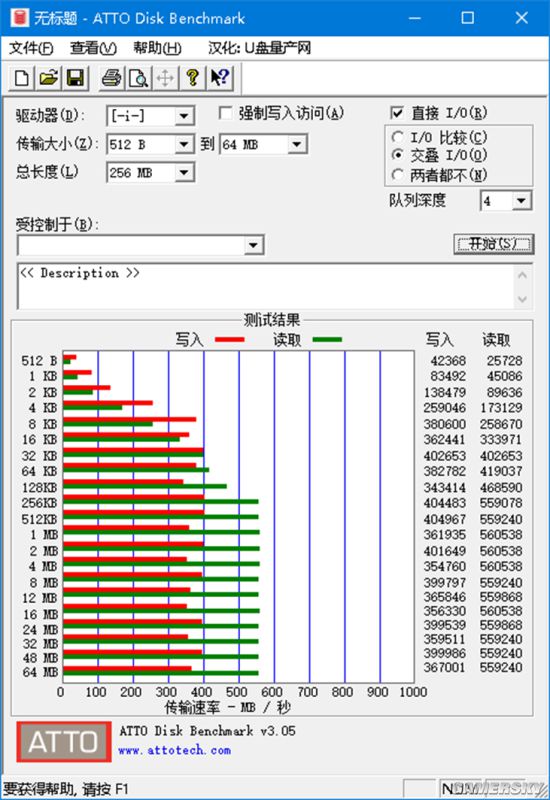The image size is (550, 800).
Task: Click the 1000 axis tick label
Action: coord(413,692)
